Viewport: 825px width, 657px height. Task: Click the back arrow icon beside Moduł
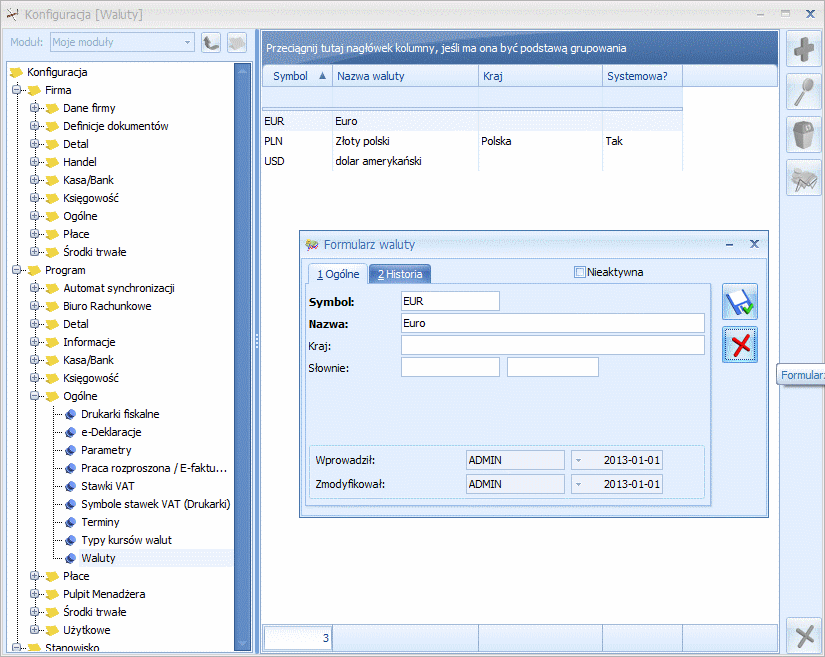pos(210,43)
